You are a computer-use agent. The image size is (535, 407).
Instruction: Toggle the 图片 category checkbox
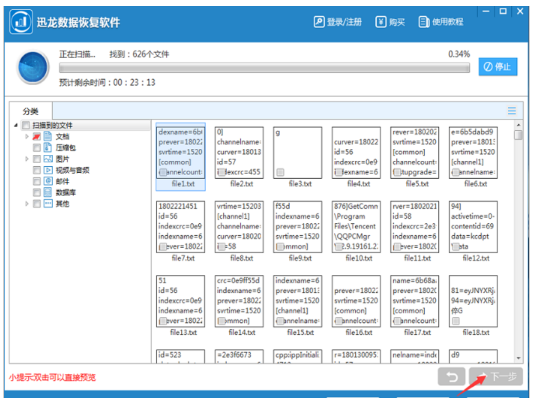click(x=37, y=159)
